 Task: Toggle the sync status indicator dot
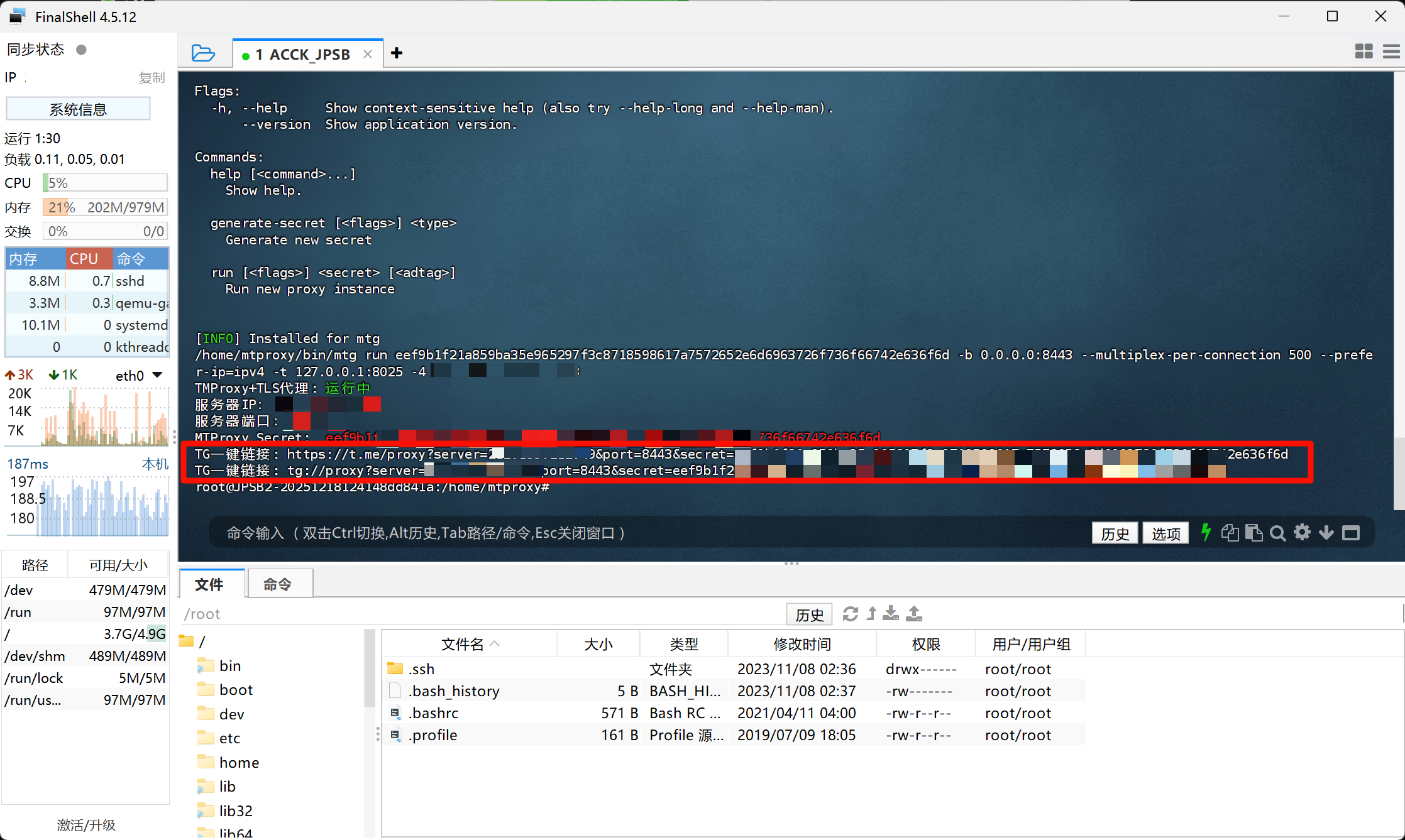81,50
